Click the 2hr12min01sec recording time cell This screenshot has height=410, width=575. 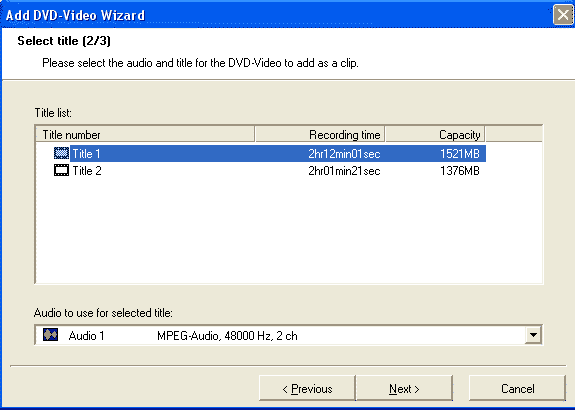pos(344,154)
